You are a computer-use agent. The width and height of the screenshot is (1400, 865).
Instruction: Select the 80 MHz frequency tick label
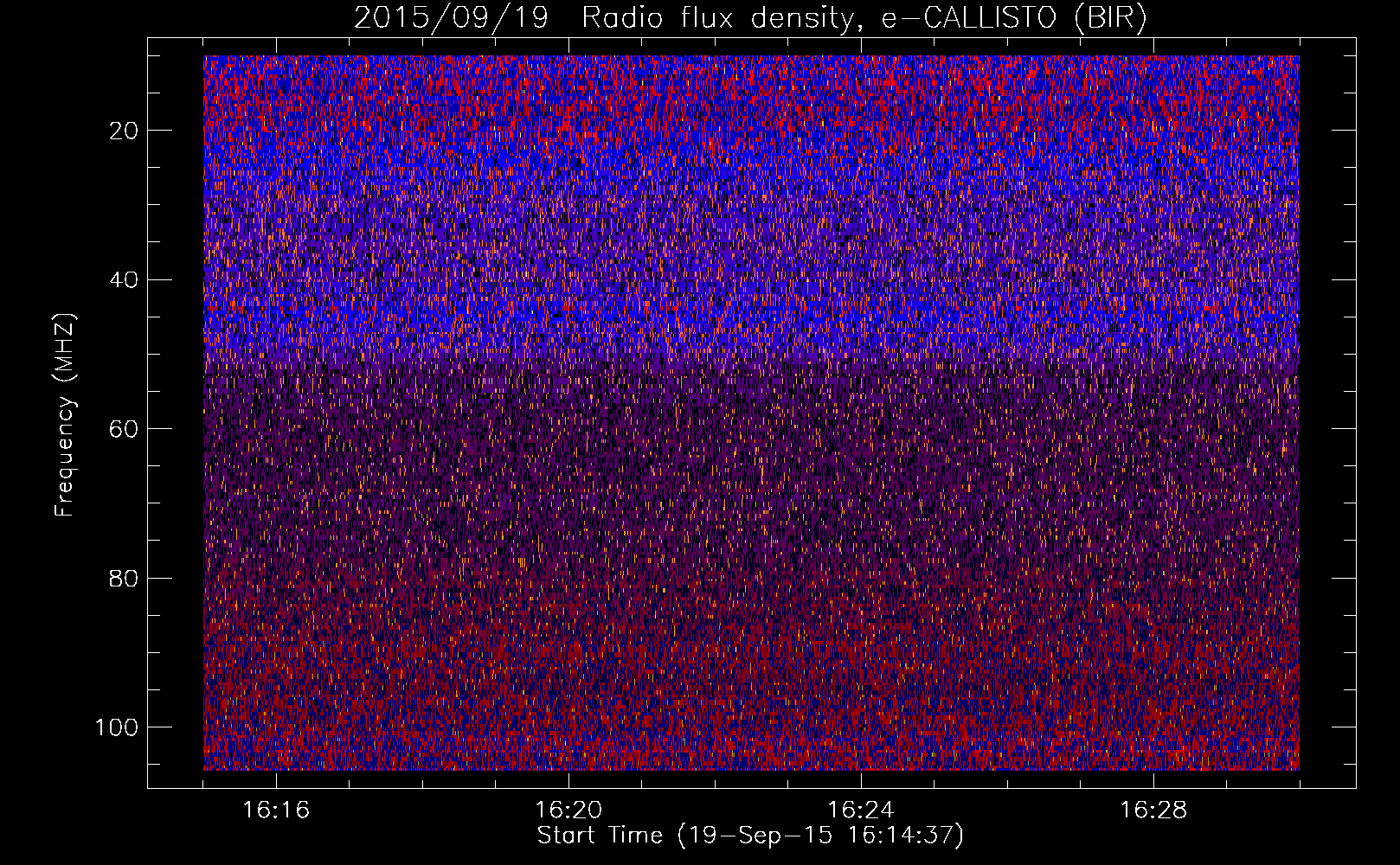pyautogui.click(x=125, y=579)
